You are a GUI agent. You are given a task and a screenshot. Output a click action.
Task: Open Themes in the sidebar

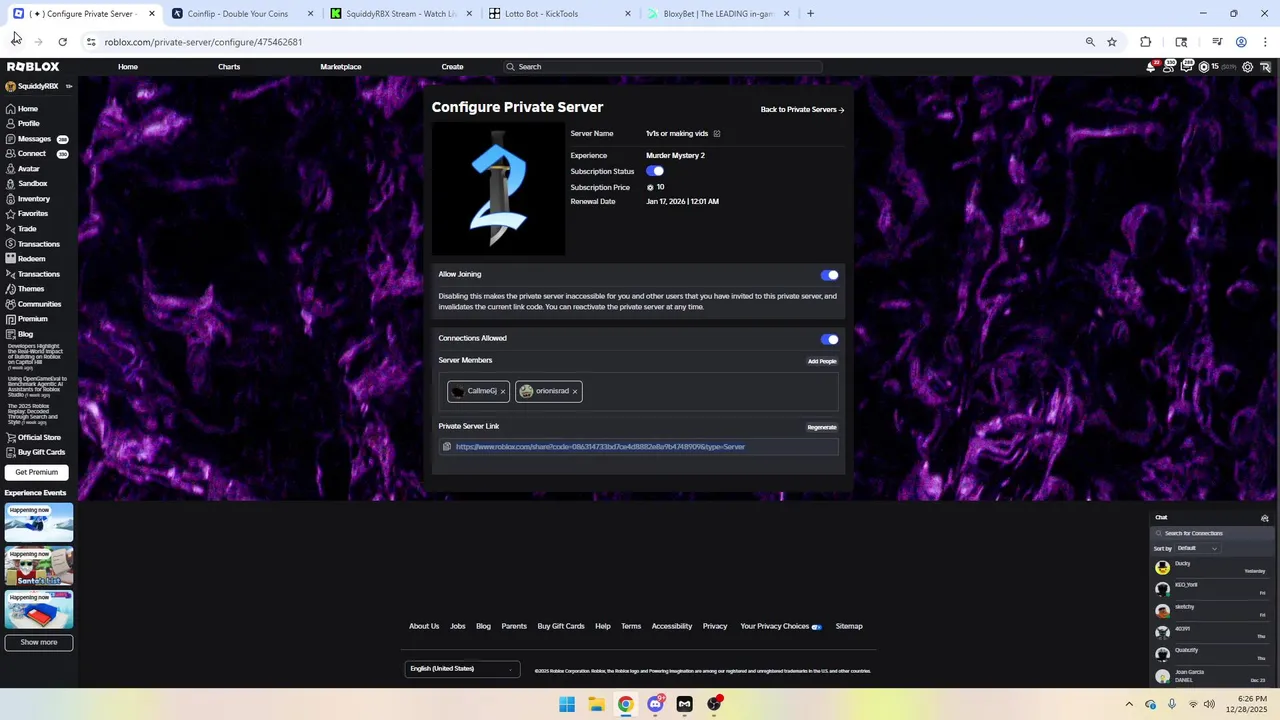30,288
